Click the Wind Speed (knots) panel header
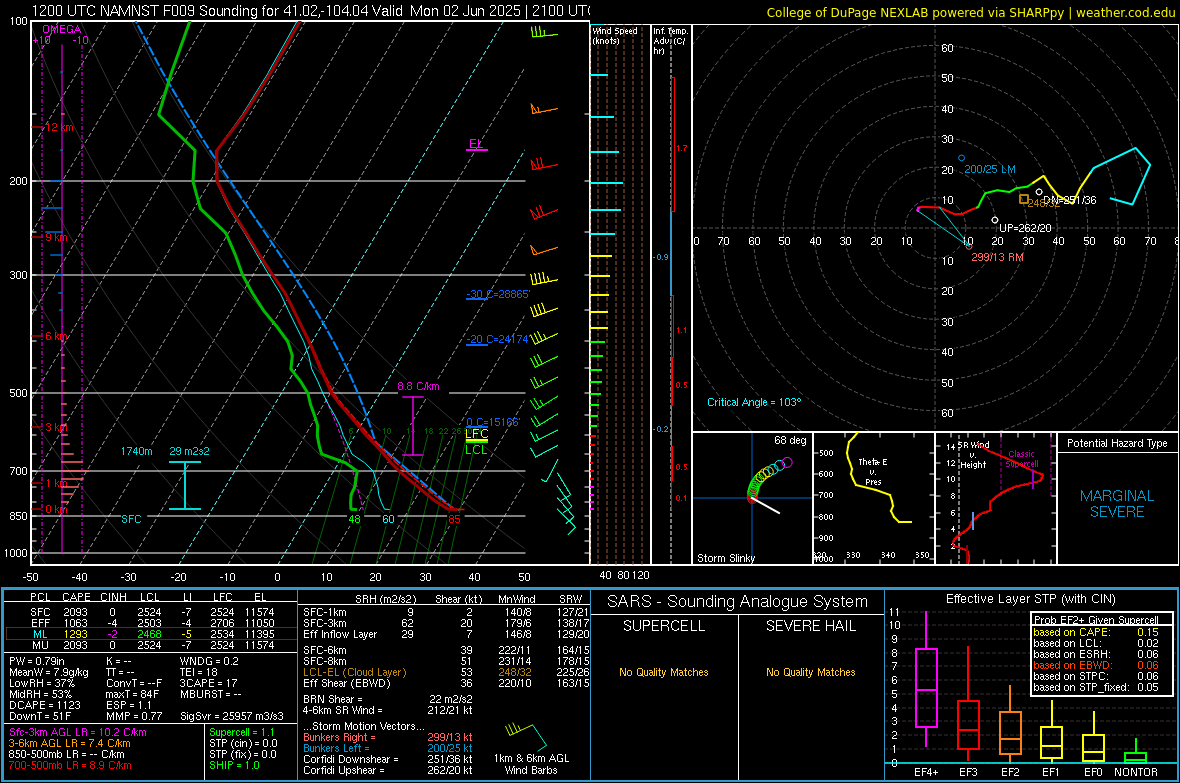The image size is (1180, 783). pyautogui.click(x=615, y=35)
